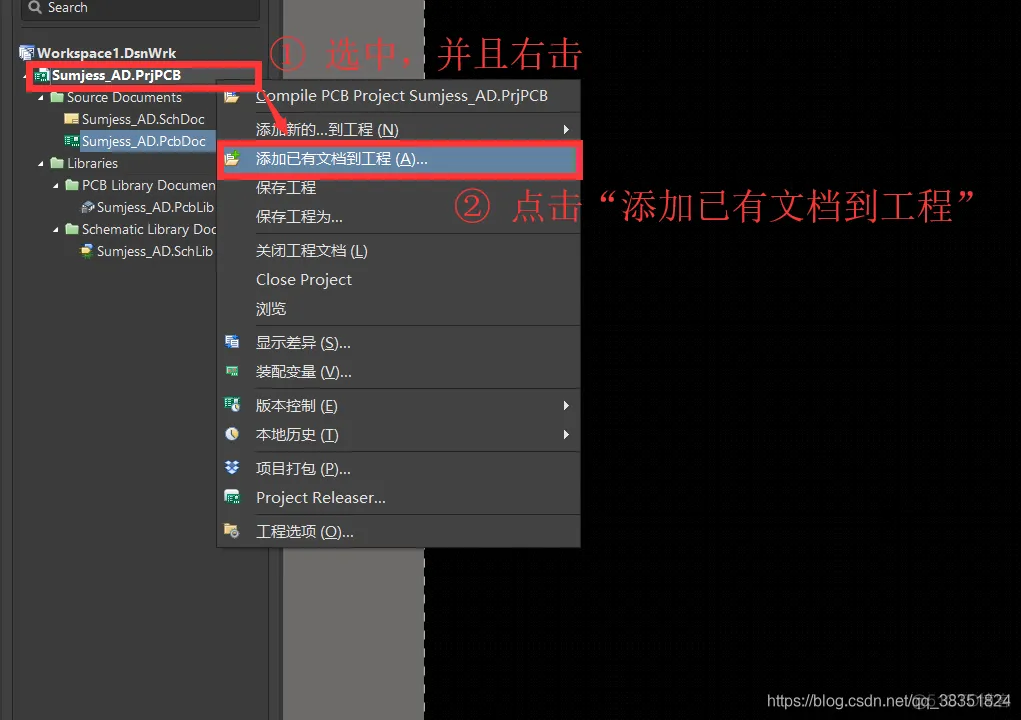1021x720 pixels.
Task: Select the Source Documents folder label
Action: (x=124, y=97)
